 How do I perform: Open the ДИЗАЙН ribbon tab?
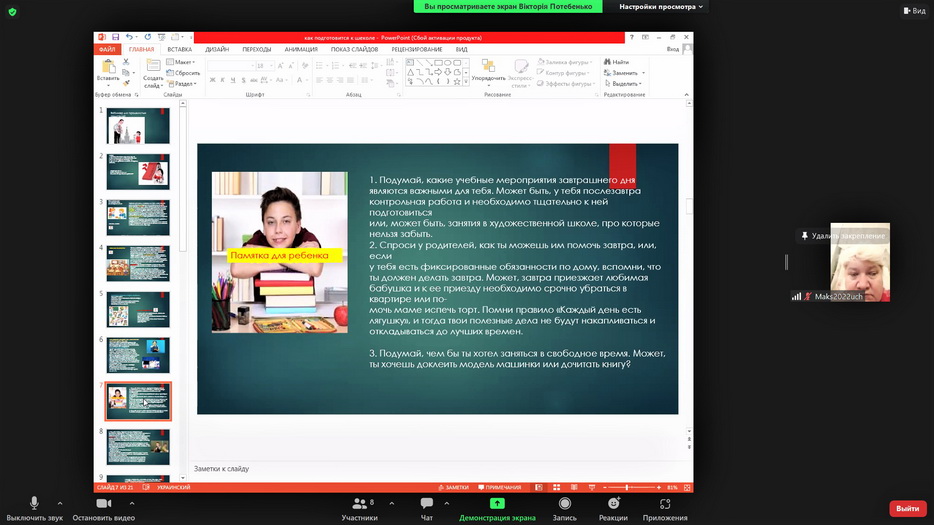217,49
